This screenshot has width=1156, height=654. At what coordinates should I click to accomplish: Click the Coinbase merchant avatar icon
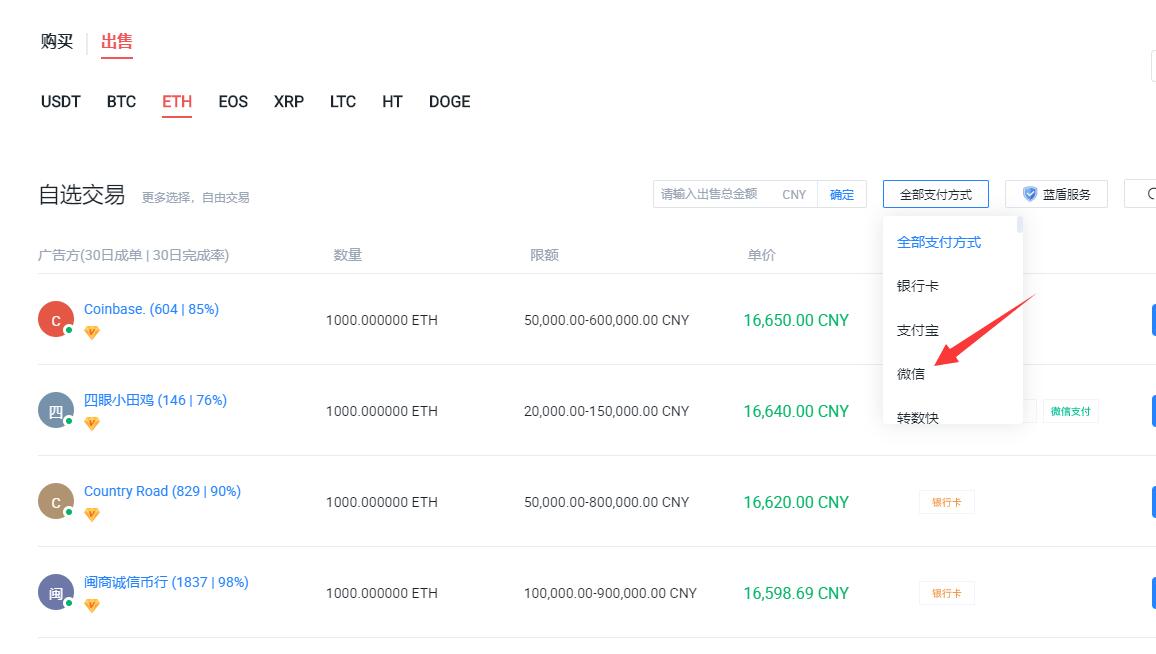click(56, 319)
